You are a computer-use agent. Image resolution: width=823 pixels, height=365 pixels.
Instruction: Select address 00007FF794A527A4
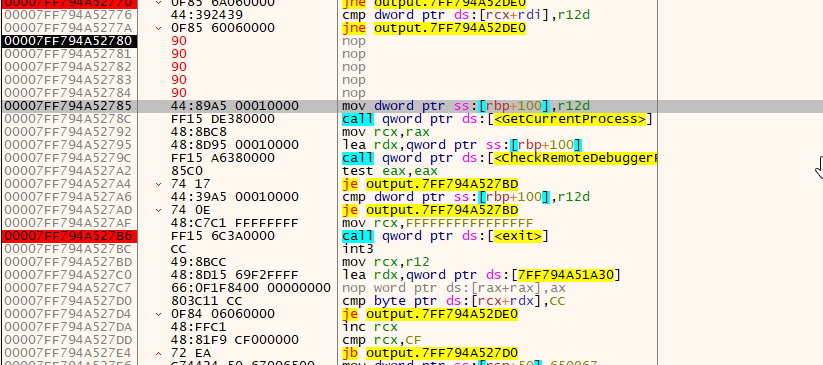coord(68,184)
